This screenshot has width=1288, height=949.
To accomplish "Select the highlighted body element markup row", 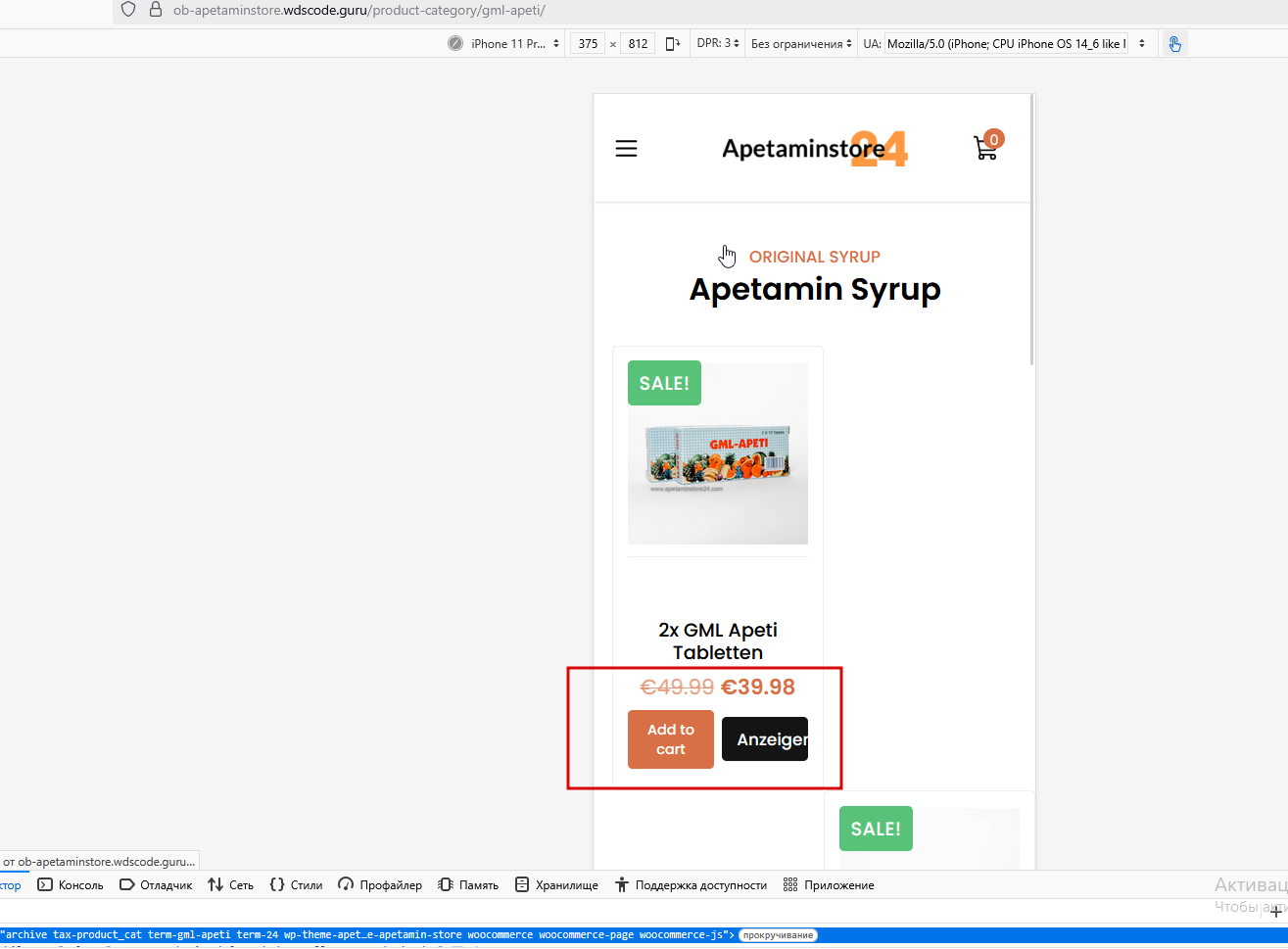I will pyautogui.click(x=644, y=934).
